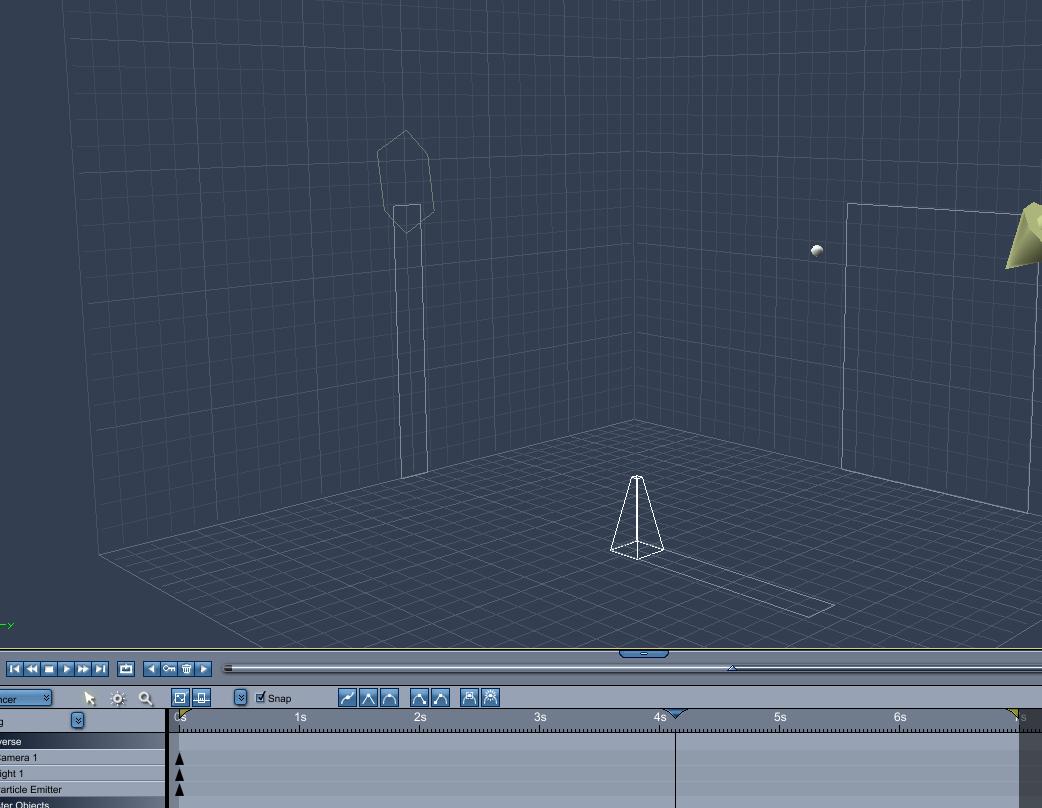This screenshot has height=808, width=1042.
Task: Select the first tweener curve icon
Action: pyautogui.click(x=347, y=698)
